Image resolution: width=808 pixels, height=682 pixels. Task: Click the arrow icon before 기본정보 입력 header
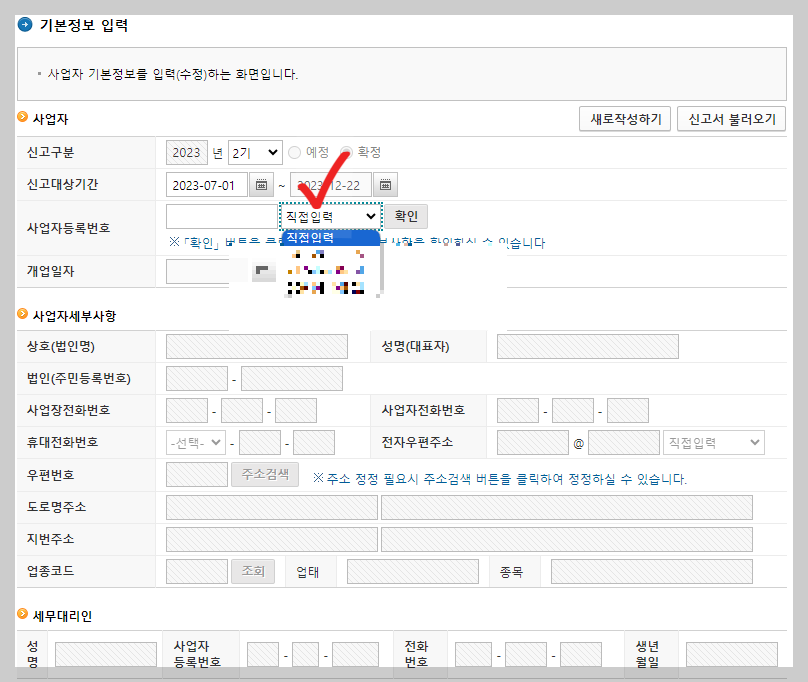pyautogui.click(x=25, y=28)
